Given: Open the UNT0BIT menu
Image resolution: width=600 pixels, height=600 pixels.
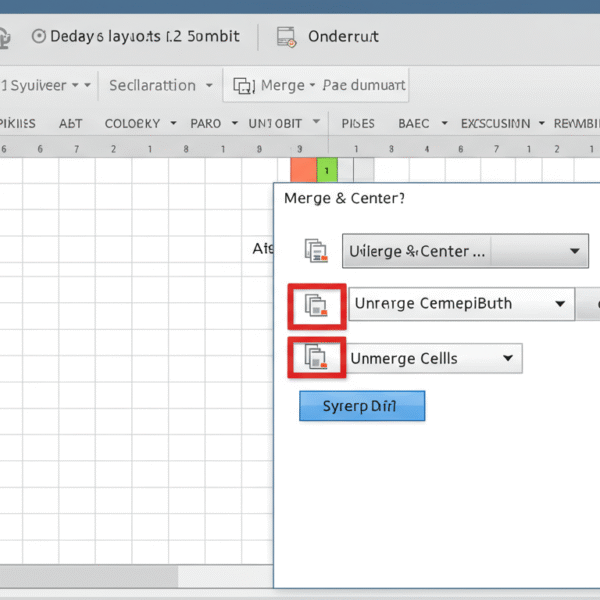Looking at the screenshot, I should (x=316, y=123).
